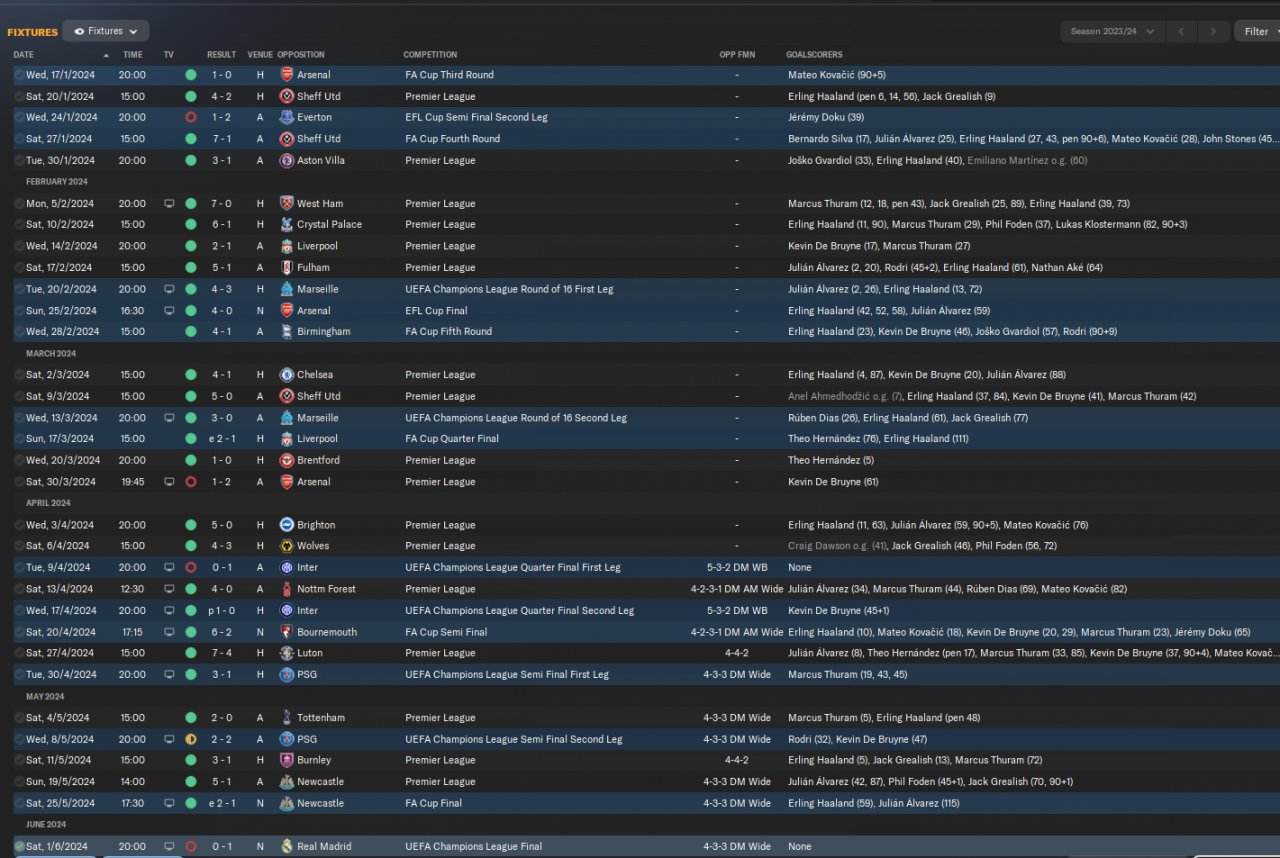Click the Fulham club badge

point(287,268)
